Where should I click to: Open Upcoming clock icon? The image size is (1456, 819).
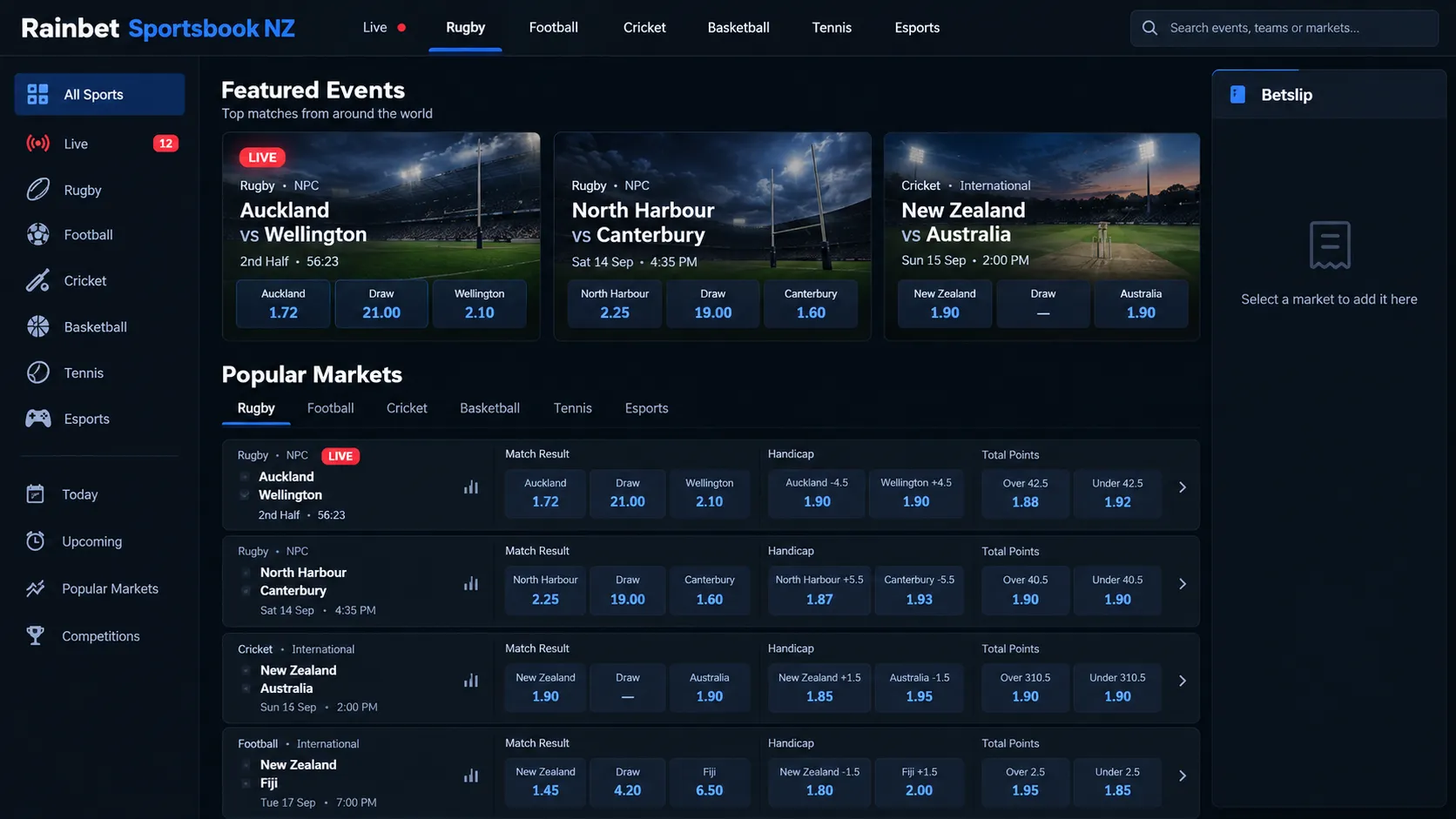[x=35, y=541]
